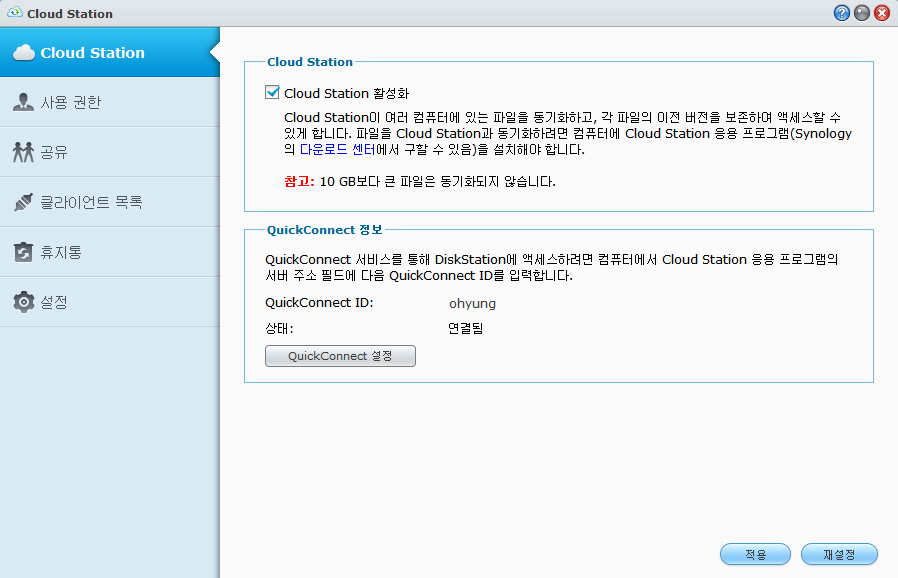Screen dimensions: 898x578
Task: Click the 설정 gear icon
Action: [x=23, y=302]
